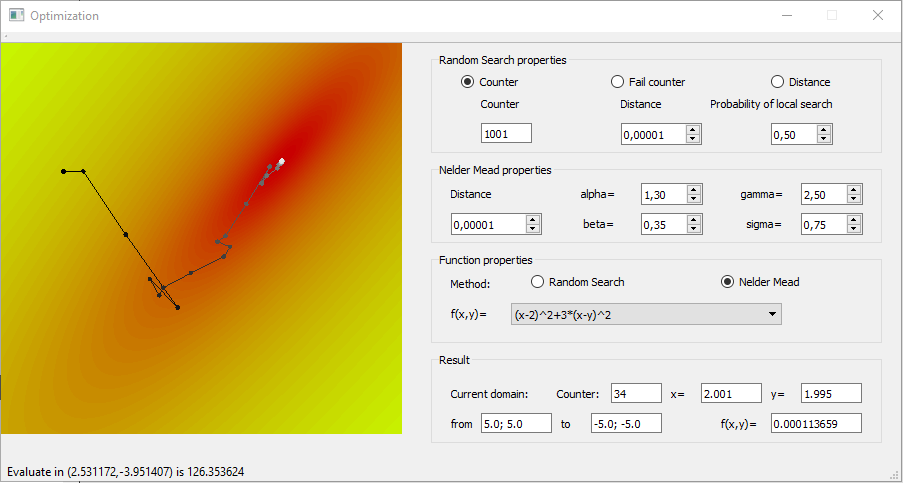Click the 'Function properties' group title

485,260
